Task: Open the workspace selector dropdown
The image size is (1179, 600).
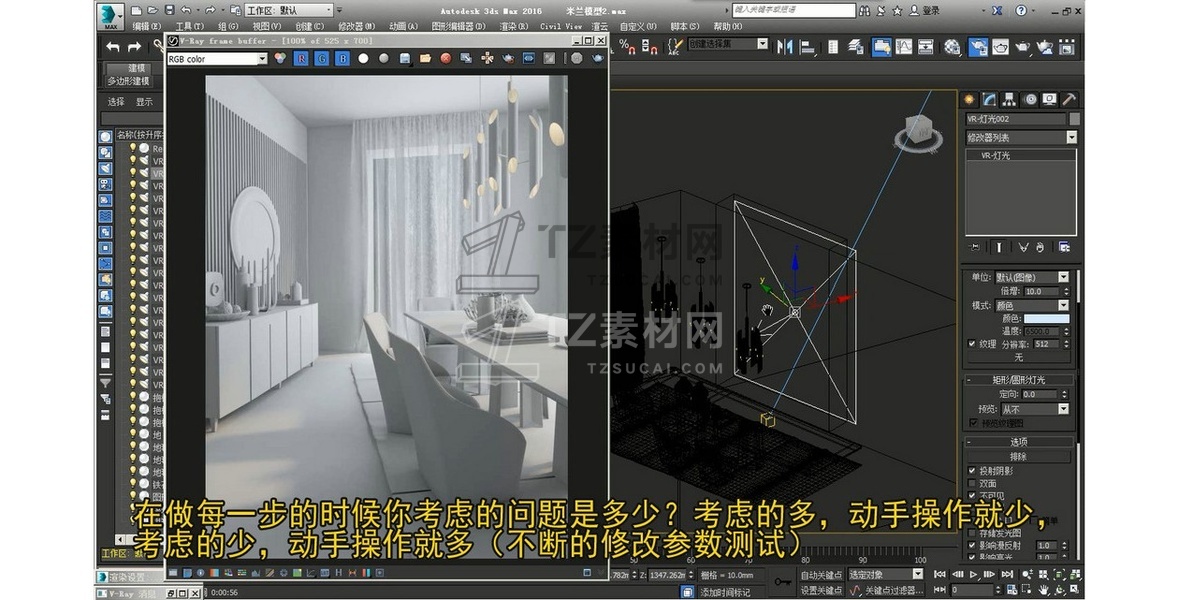Action: pos(289,11)
